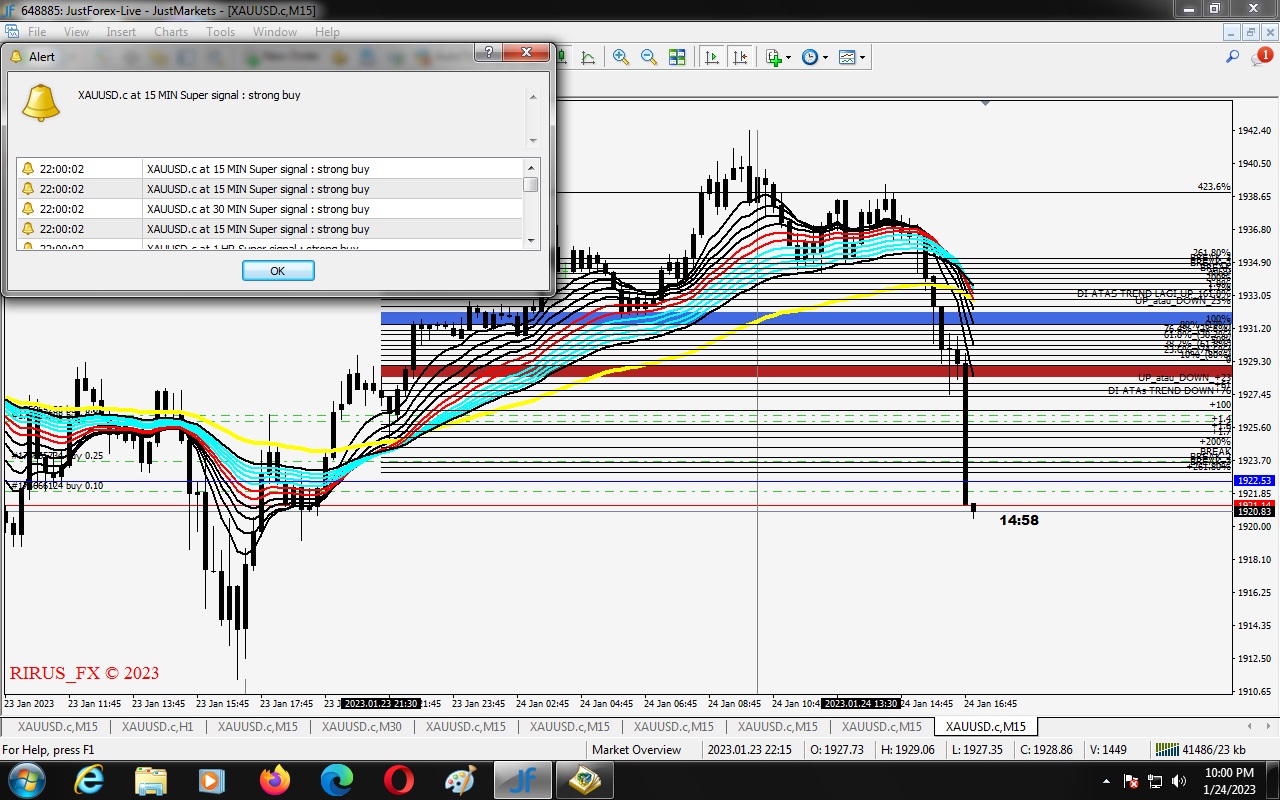The height and width of the screenshot is (800, 1280).
Task: Toggle chart auto scroll
Action: 712,58
